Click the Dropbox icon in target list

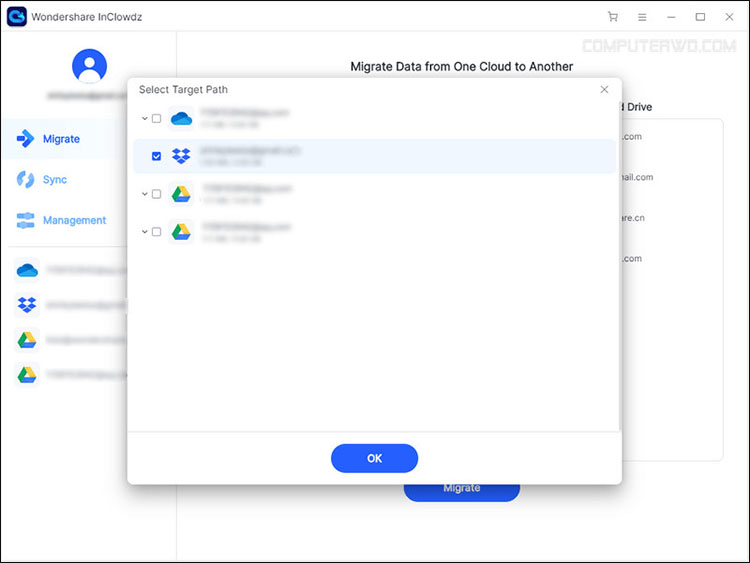[x=181, y=156]
